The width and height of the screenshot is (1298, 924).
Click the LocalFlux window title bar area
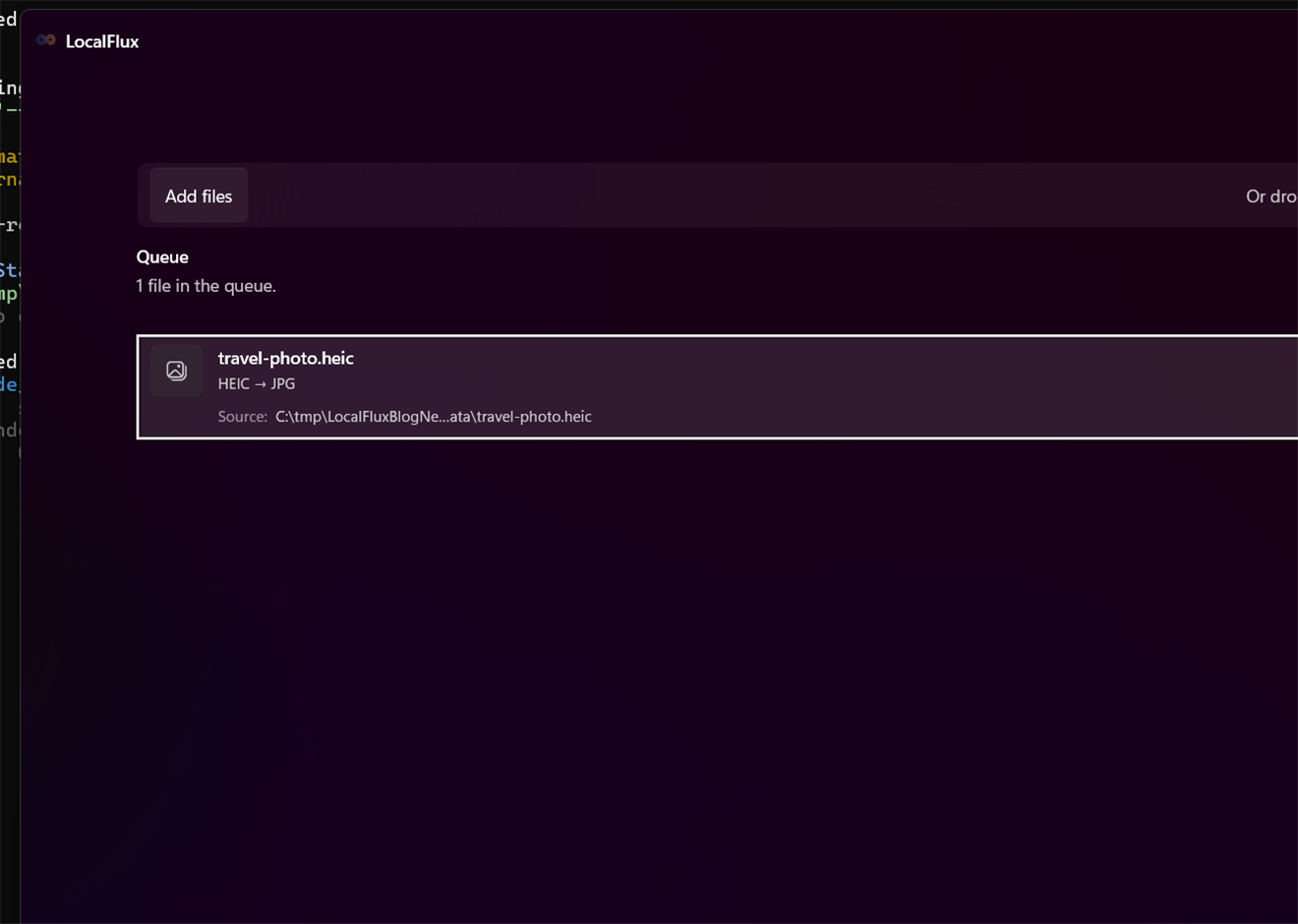click(x=688, y=41)
